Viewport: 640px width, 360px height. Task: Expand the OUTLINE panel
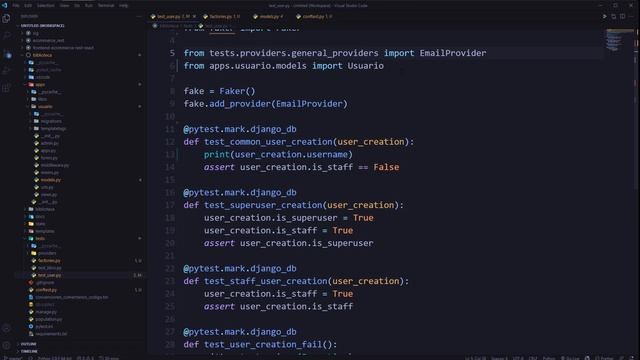click(29, 344)
